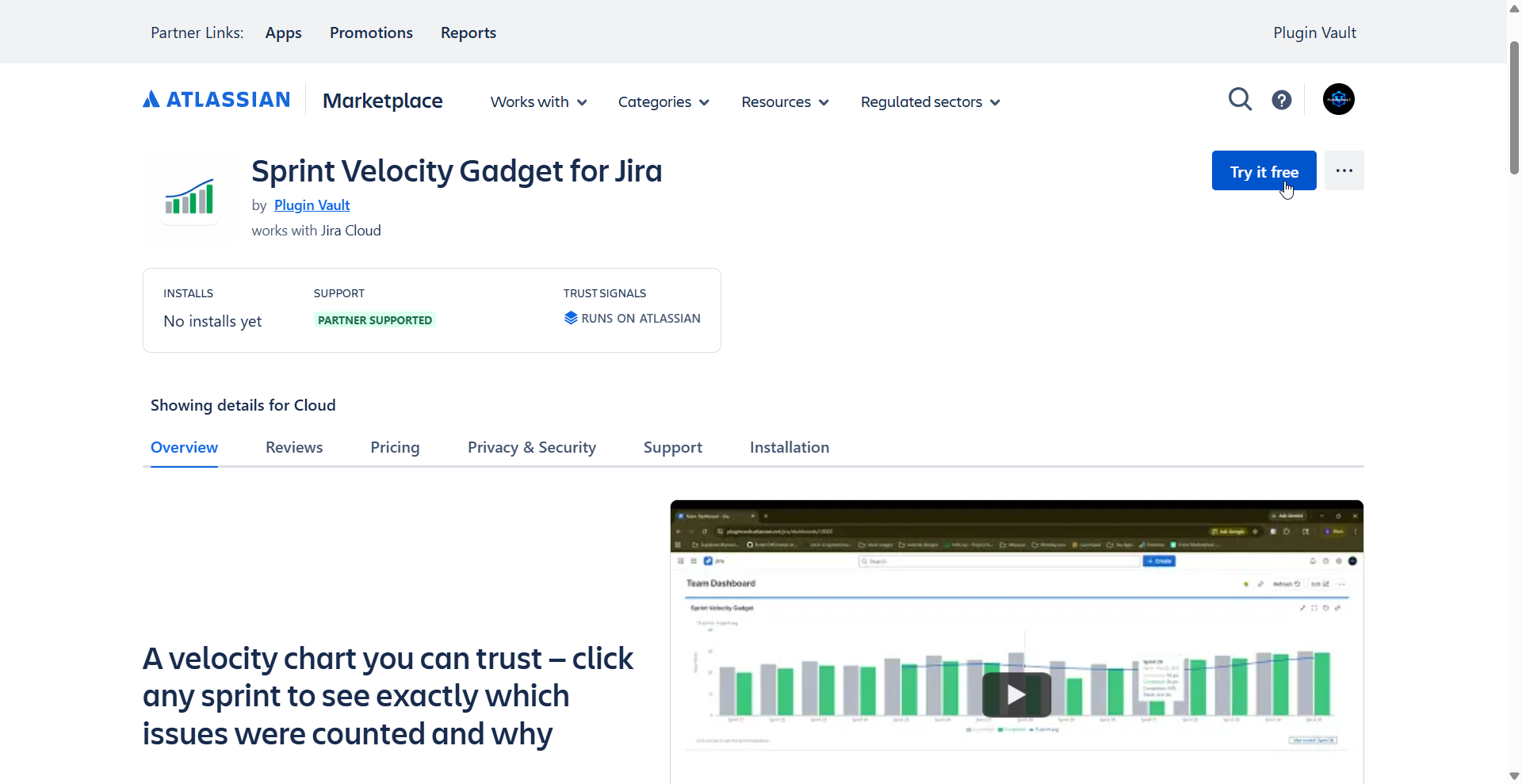Expand the Works with dropdown

[538, 101]
